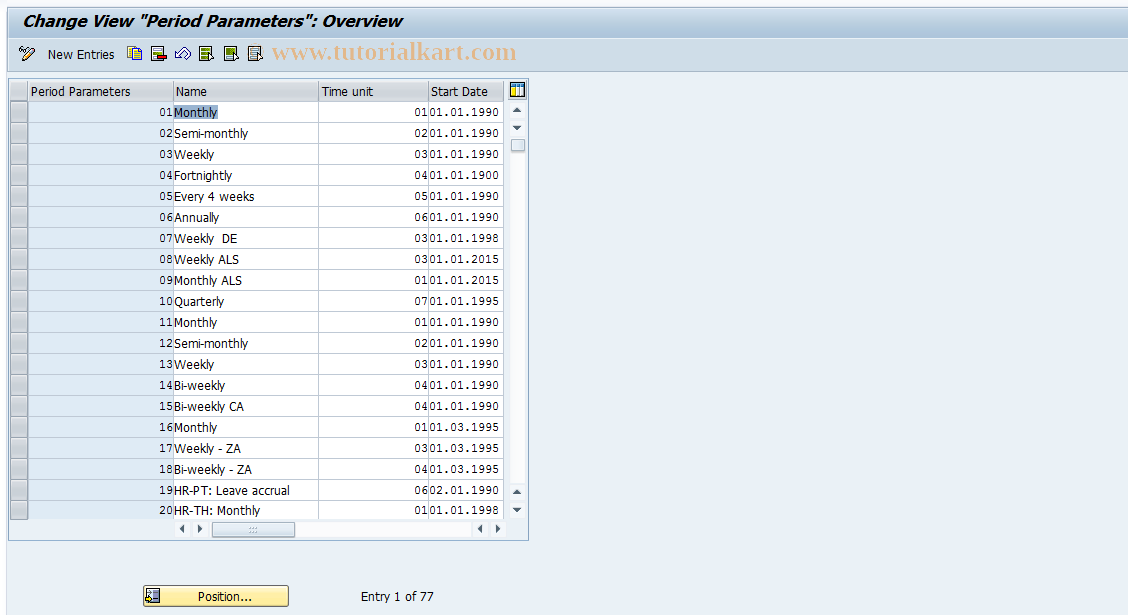Select row marker for 19 HR-PT: Leave accrual
The width and height of the screenshot is (1128, 615).
pos(19,491)
